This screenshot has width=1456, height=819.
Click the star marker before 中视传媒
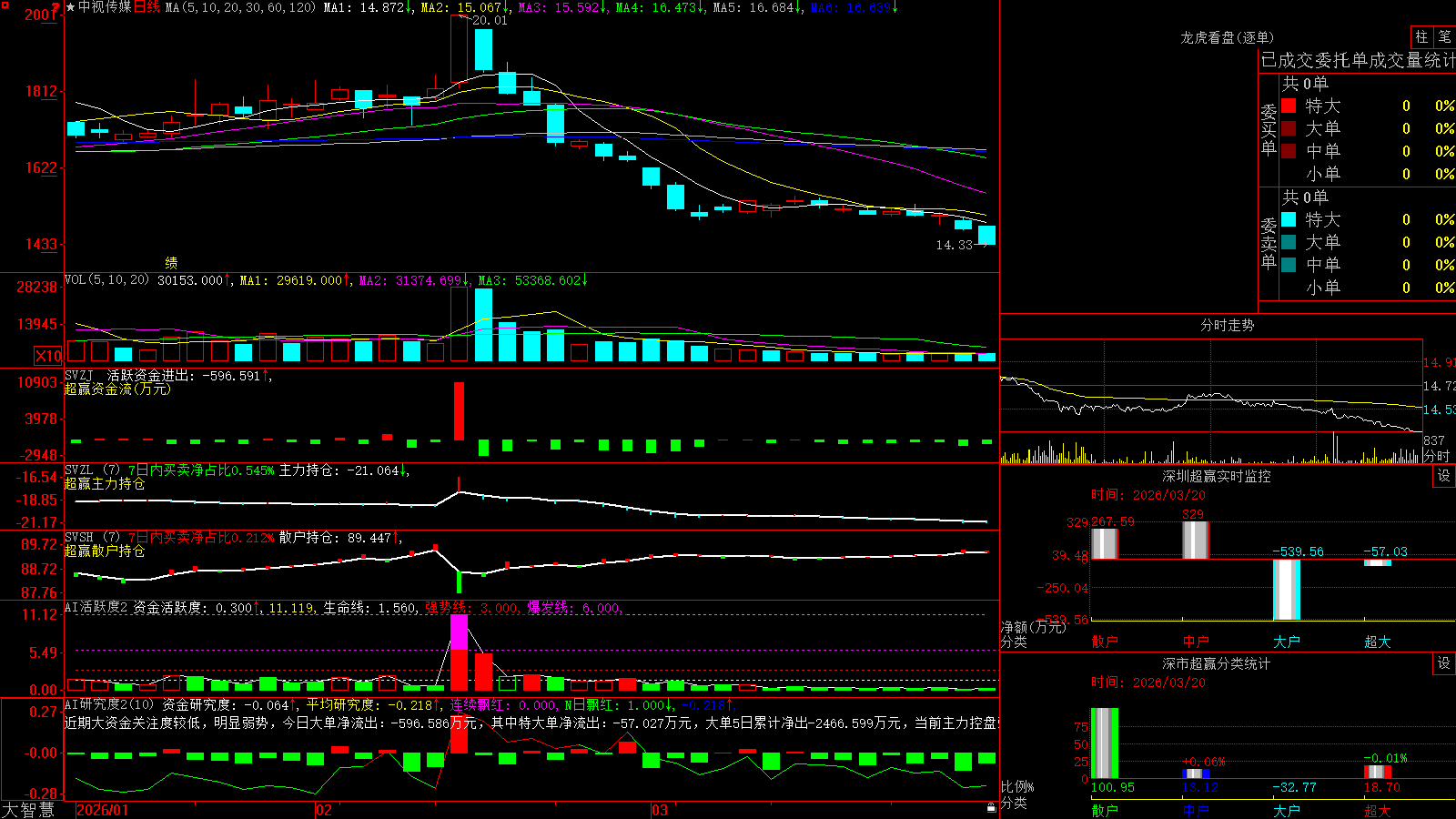point(71,7)
